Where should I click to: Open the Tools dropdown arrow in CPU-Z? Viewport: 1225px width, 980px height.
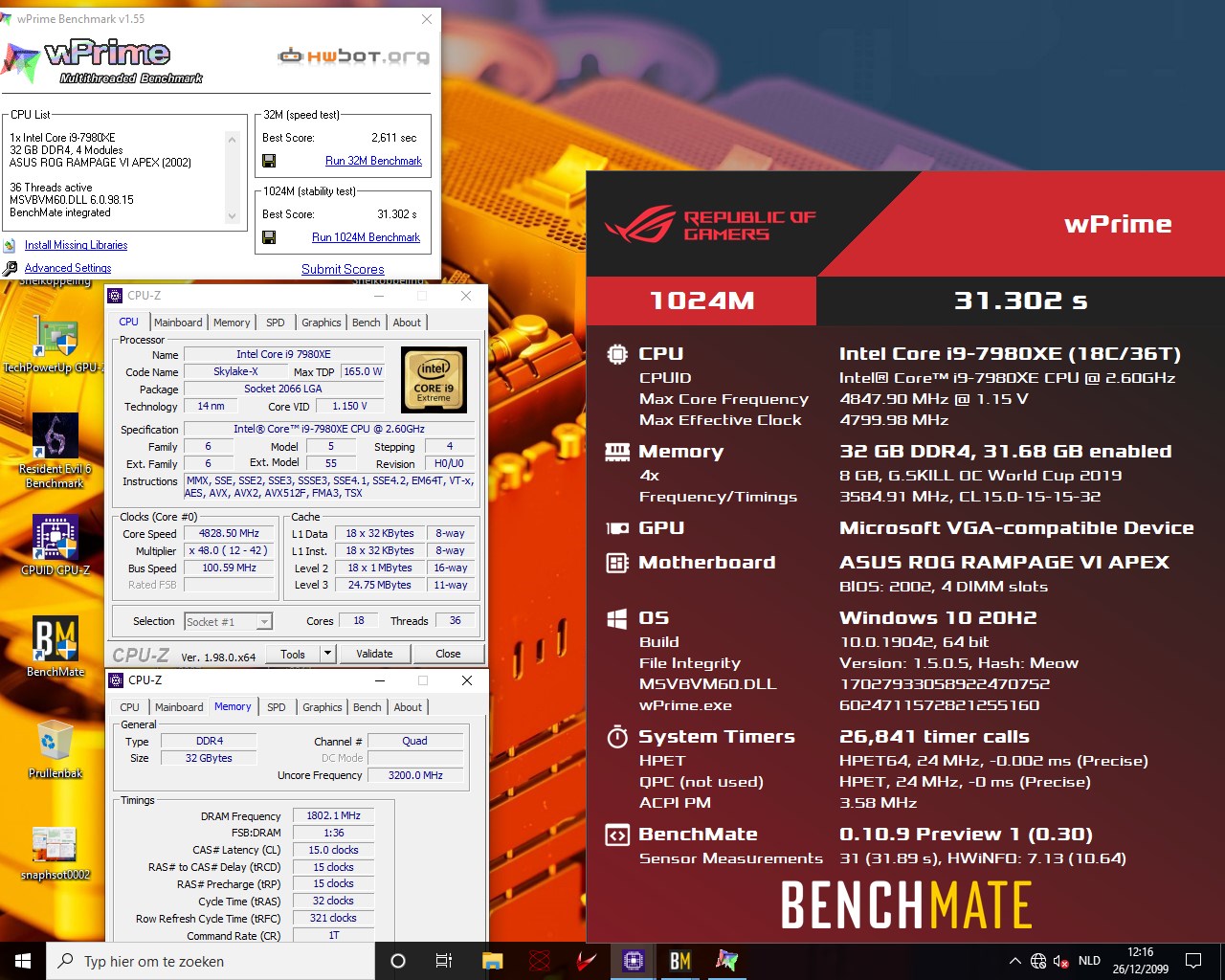click(328, 654)
